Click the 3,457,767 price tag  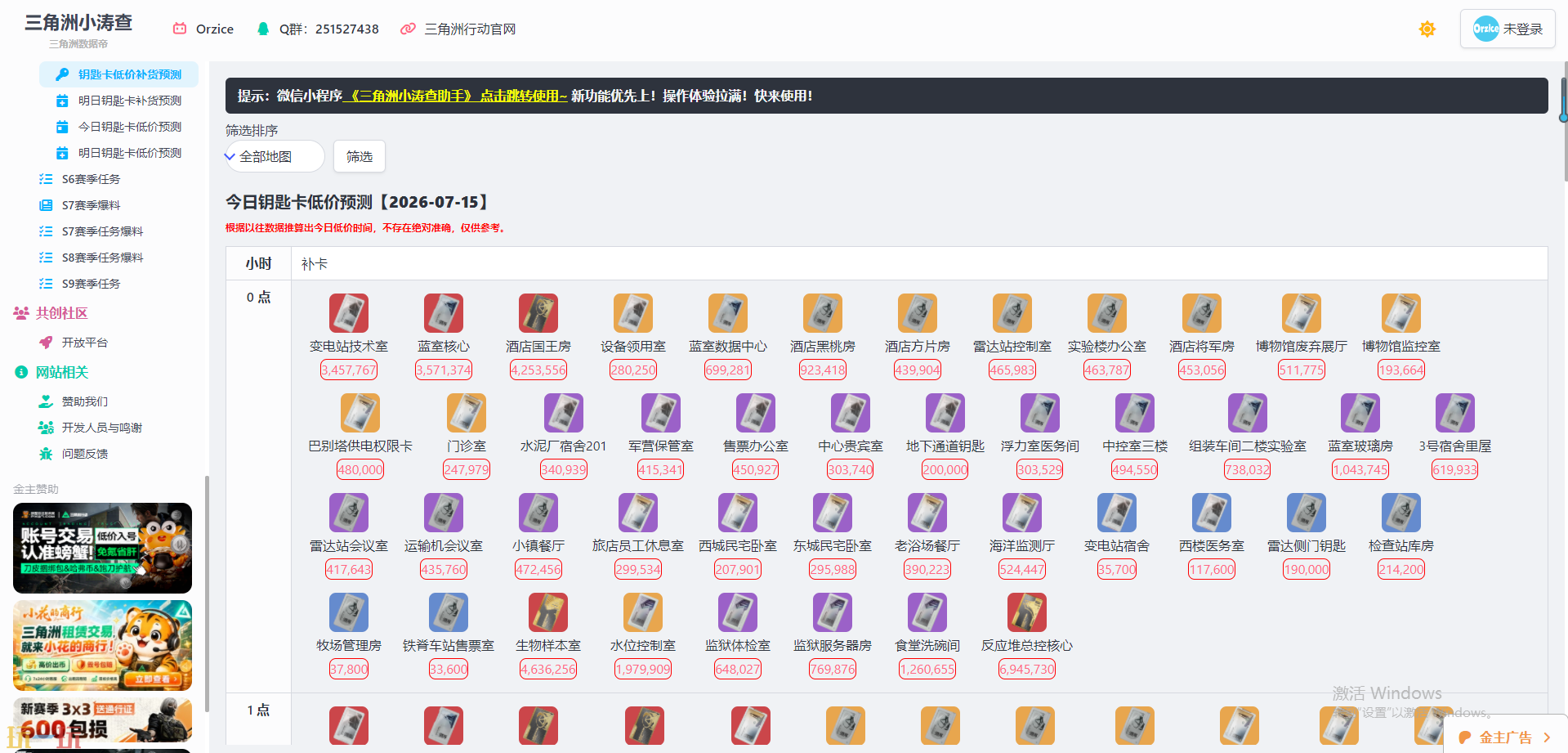(x=349, y=370)
